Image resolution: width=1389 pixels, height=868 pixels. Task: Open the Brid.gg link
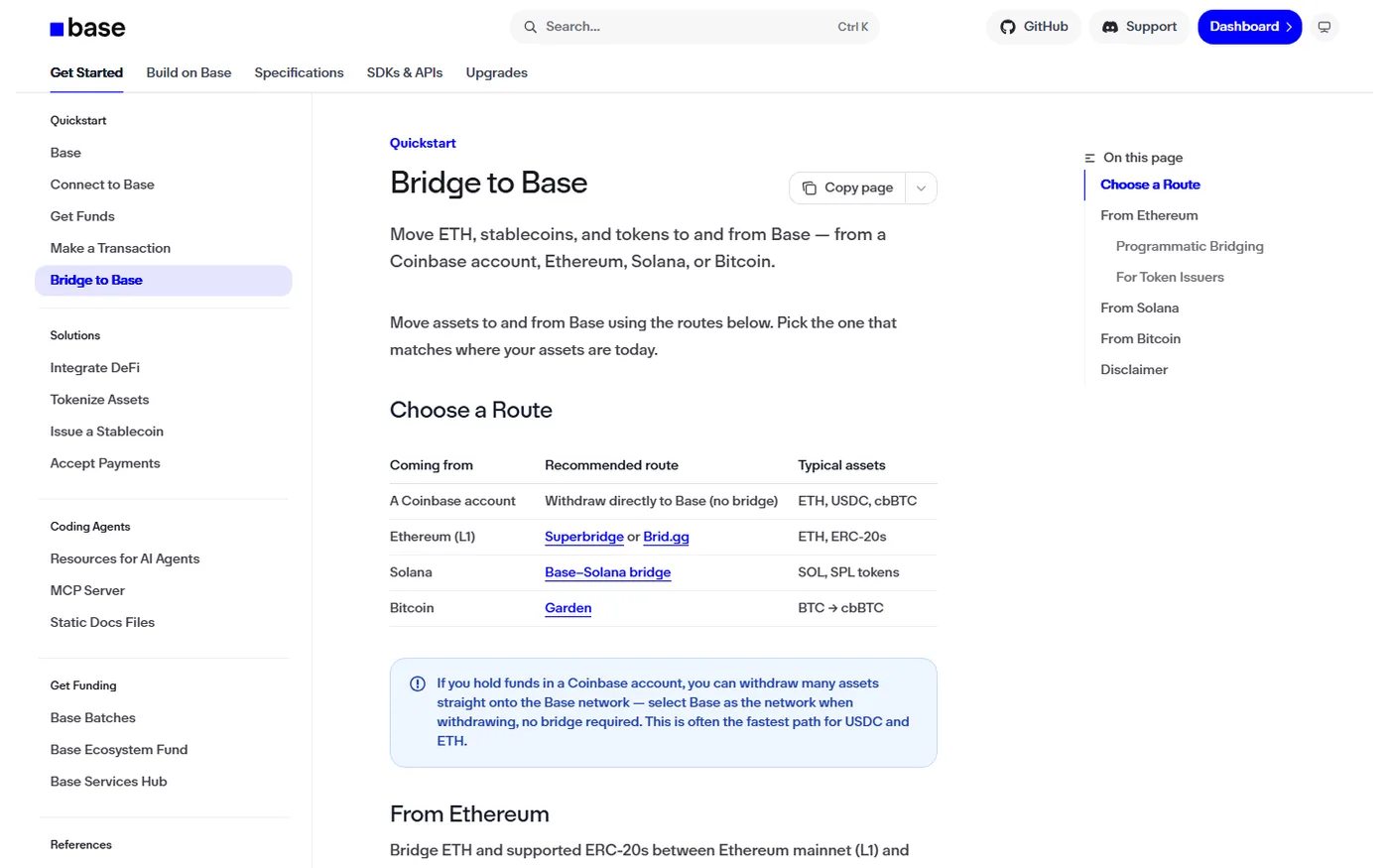[x=666, y=537]
